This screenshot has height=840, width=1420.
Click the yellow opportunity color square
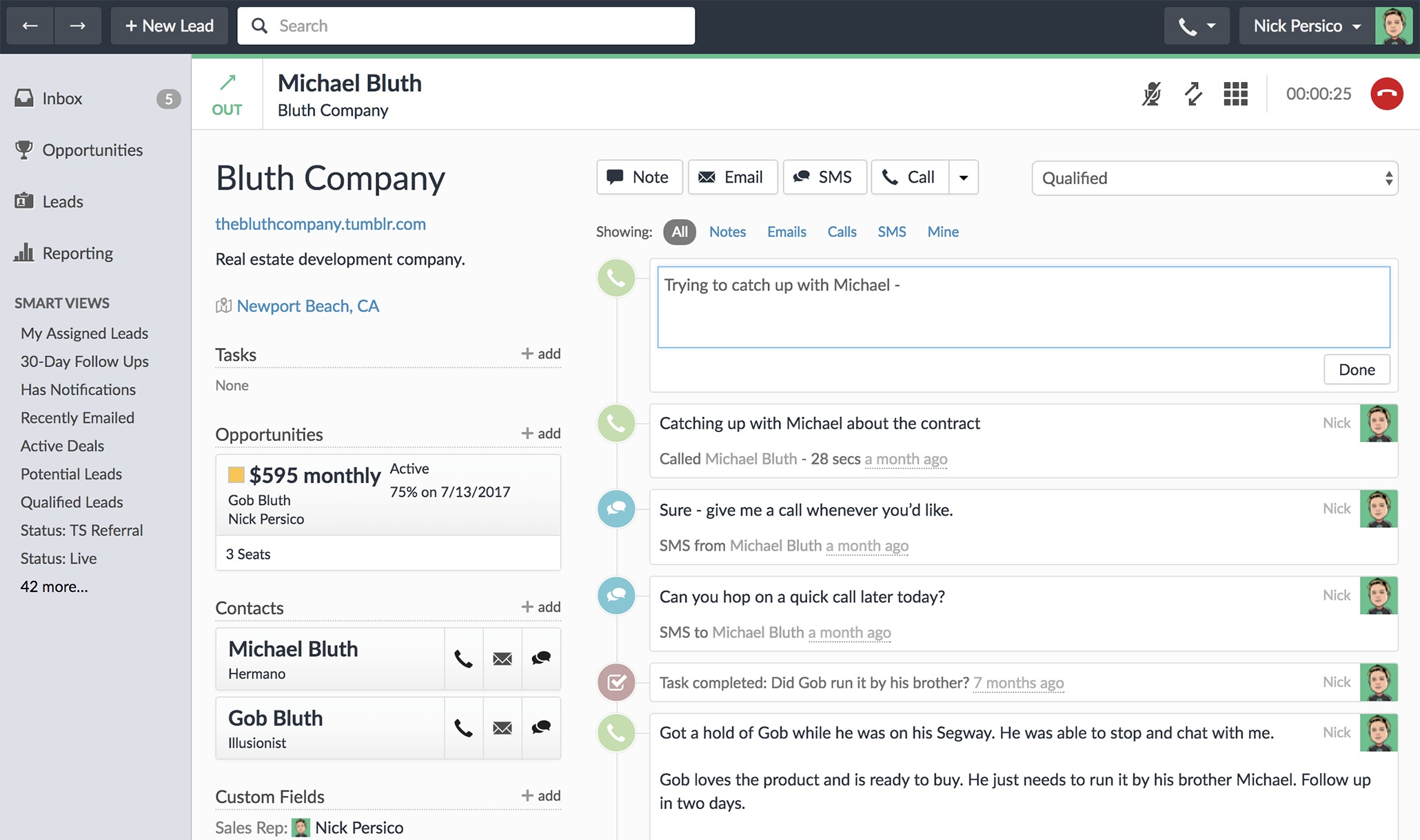pos(236,475)
